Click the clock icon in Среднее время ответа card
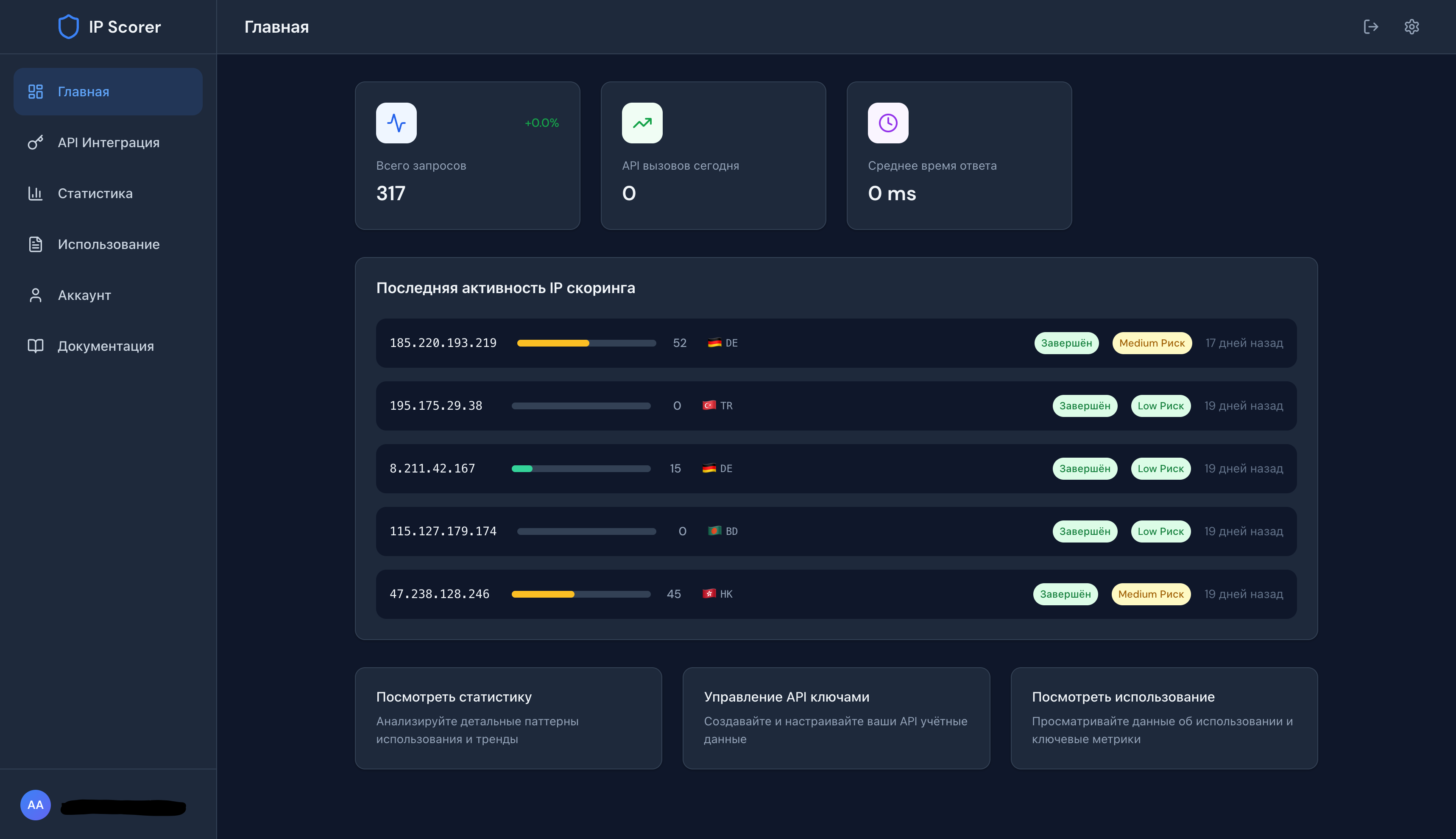1456x839 pixels. click(x=888, y=123)
